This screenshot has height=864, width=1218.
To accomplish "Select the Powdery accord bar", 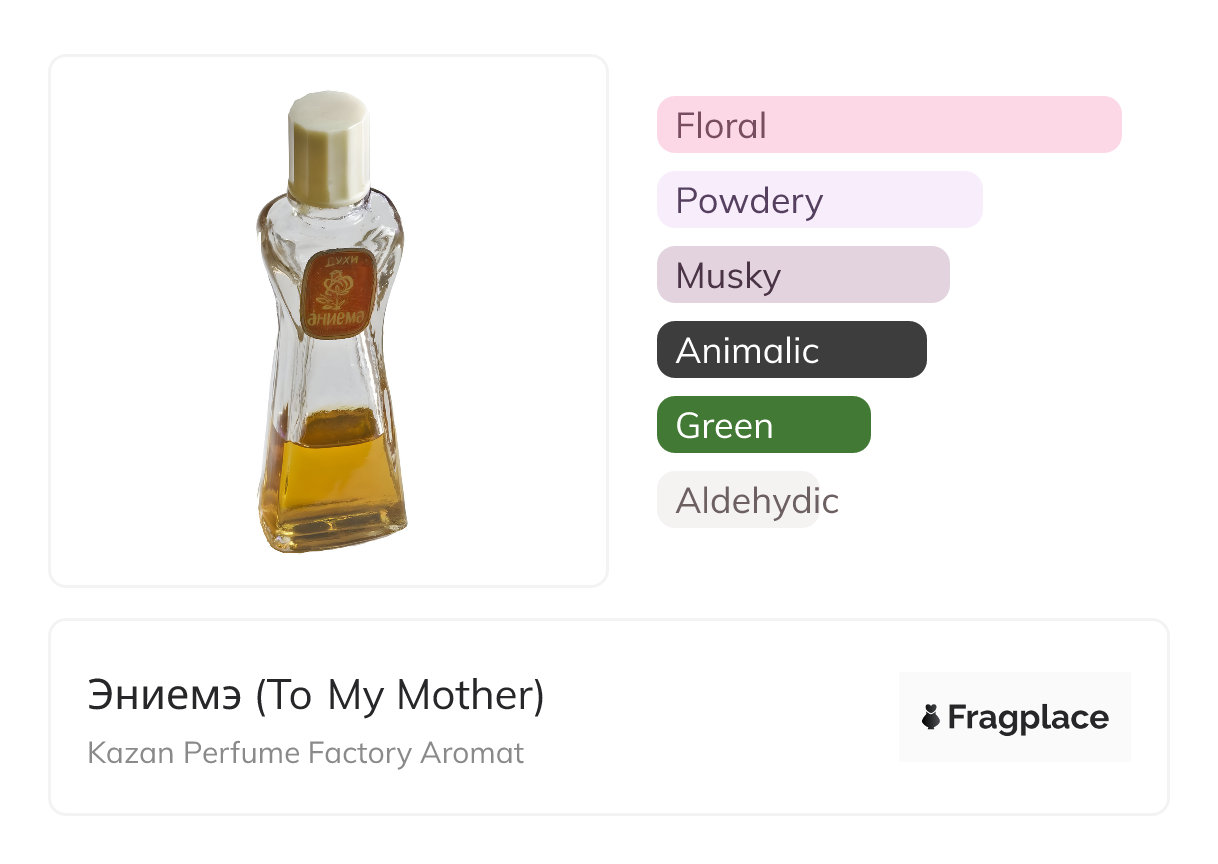I will [819, 200].
